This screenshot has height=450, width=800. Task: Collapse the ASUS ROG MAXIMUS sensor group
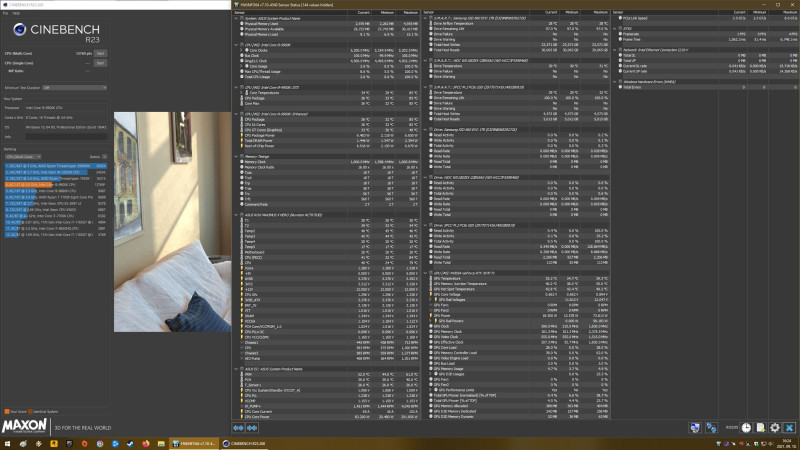pyautogui.click(x=236, y=215)
